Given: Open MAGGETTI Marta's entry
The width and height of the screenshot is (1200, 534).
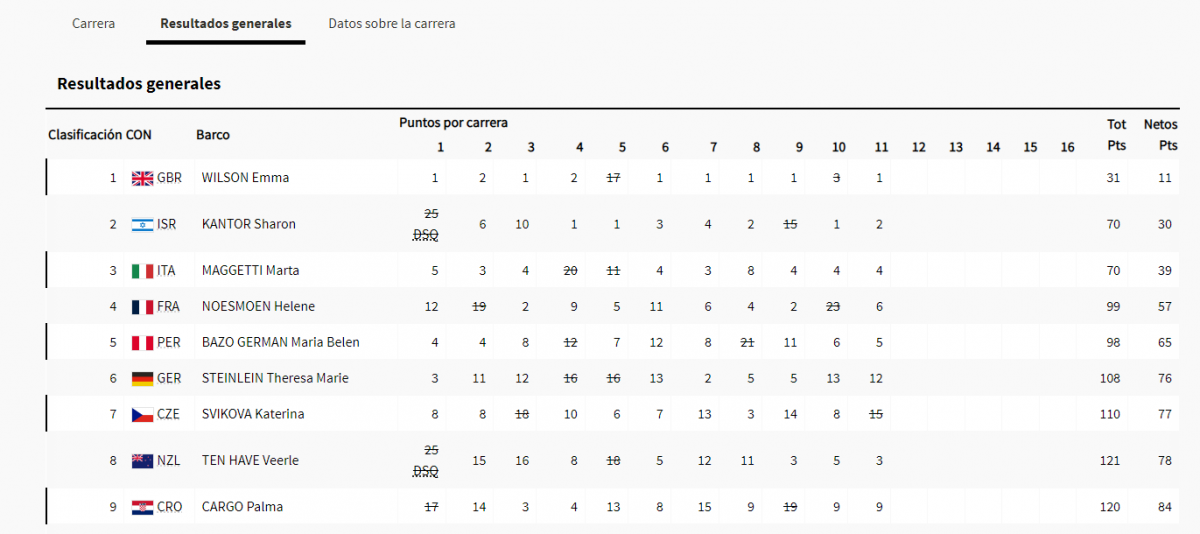Looking at the screenshot, I should click(x=250, y=270).
